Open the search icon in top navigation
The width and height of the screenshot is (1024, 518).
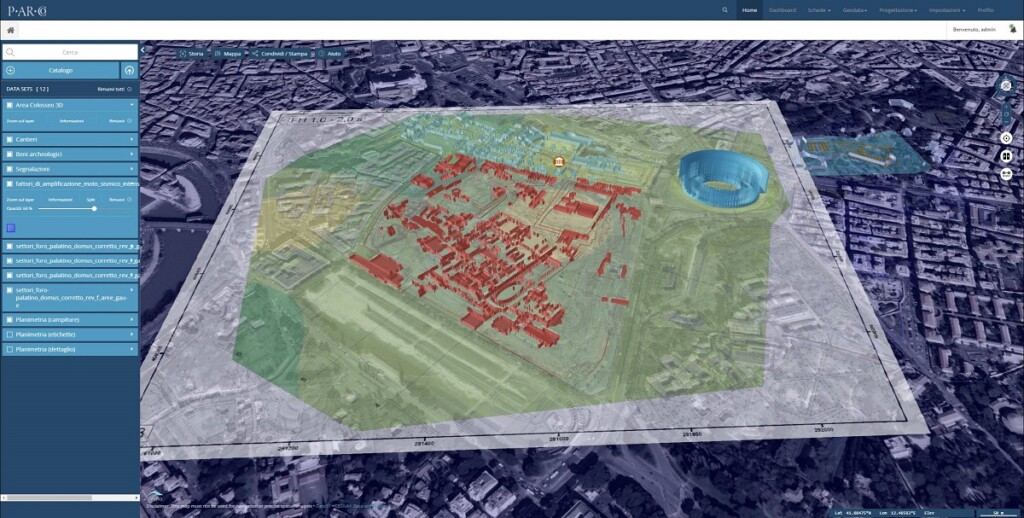(725, 10)
